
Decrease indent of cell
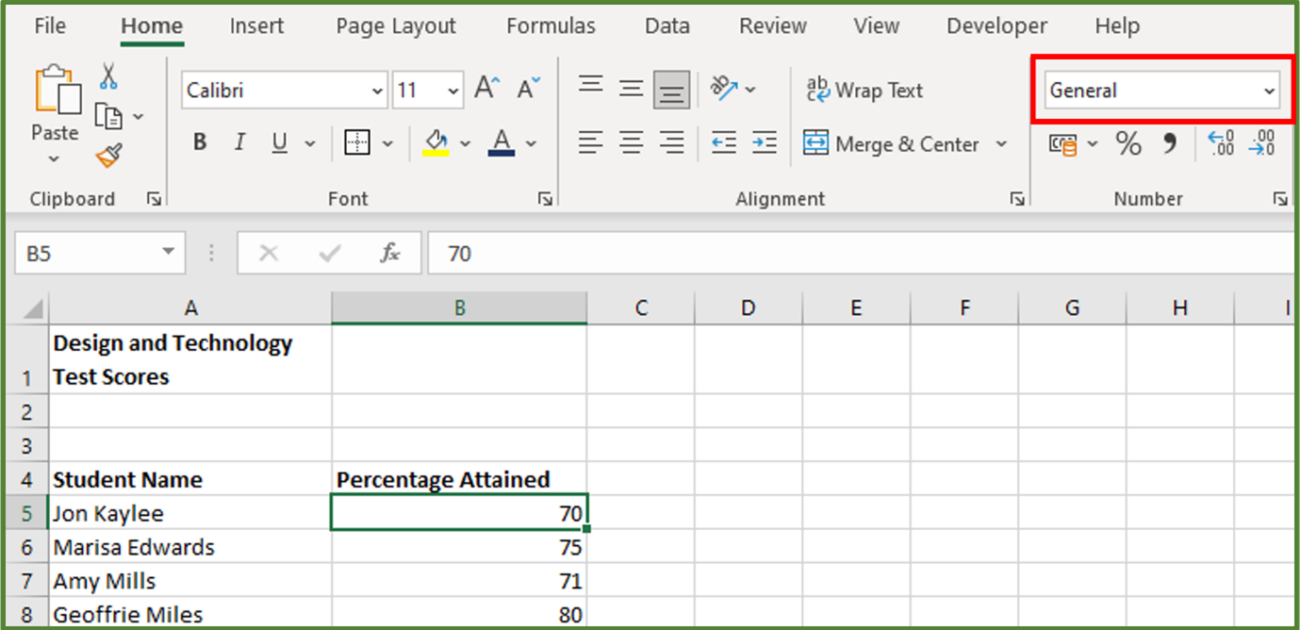point(724,143)
